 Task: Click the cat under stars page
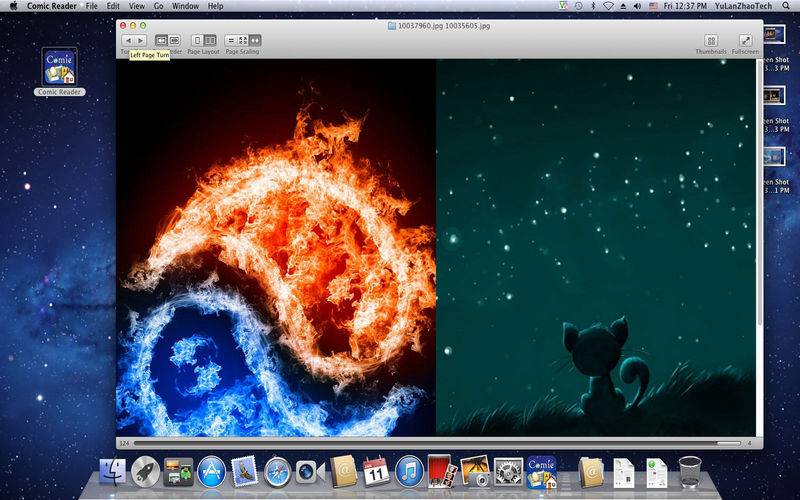pyautogui.click(x=596, y=247)
